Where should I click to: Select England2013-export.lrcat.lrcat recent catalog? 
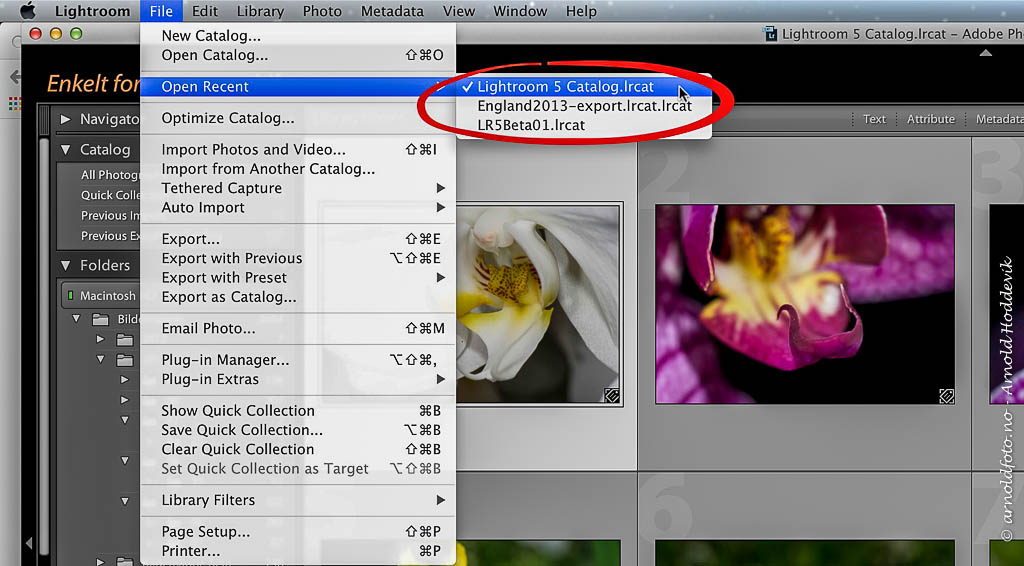click(x=583, y=106)
